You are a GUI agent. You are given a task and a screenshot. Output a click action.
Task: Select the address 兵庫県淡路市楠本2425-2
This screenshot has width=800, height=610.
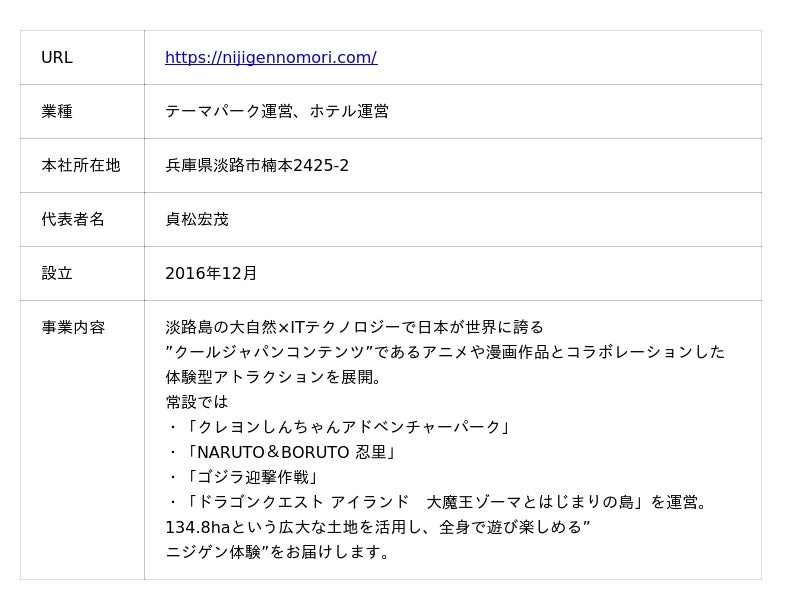257,166
